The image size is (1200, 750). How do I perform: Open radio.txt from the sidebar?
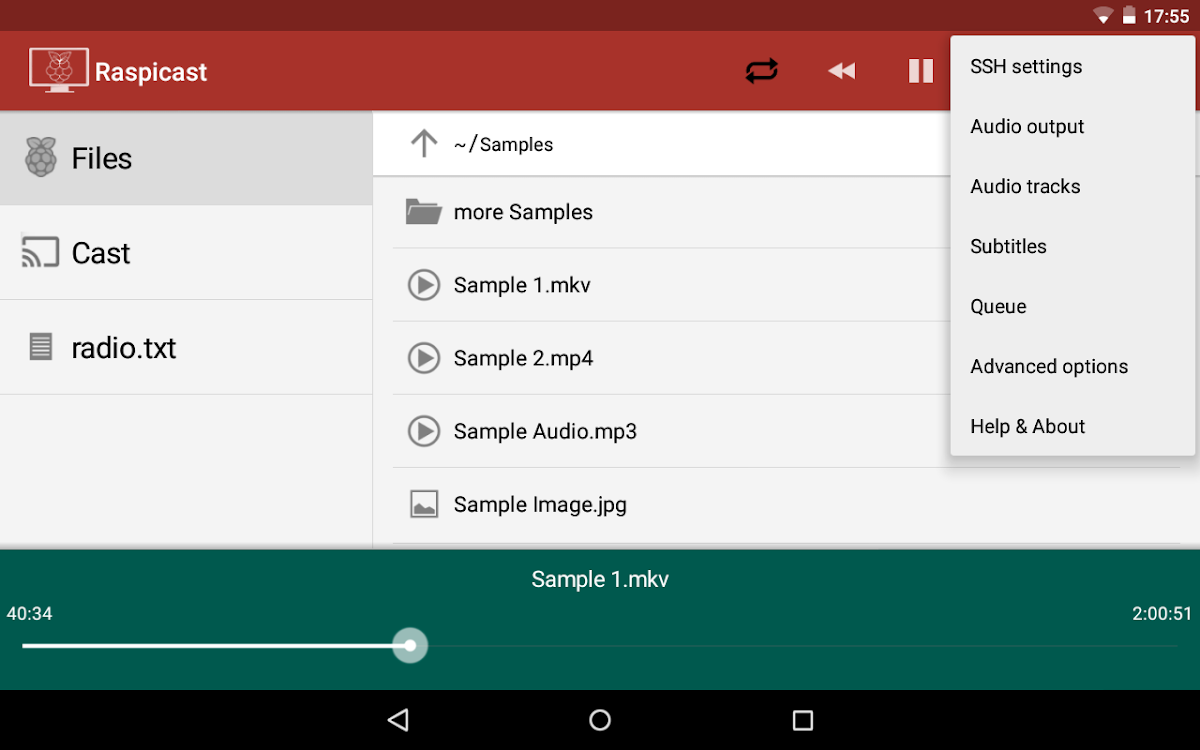tap(186, 347)
